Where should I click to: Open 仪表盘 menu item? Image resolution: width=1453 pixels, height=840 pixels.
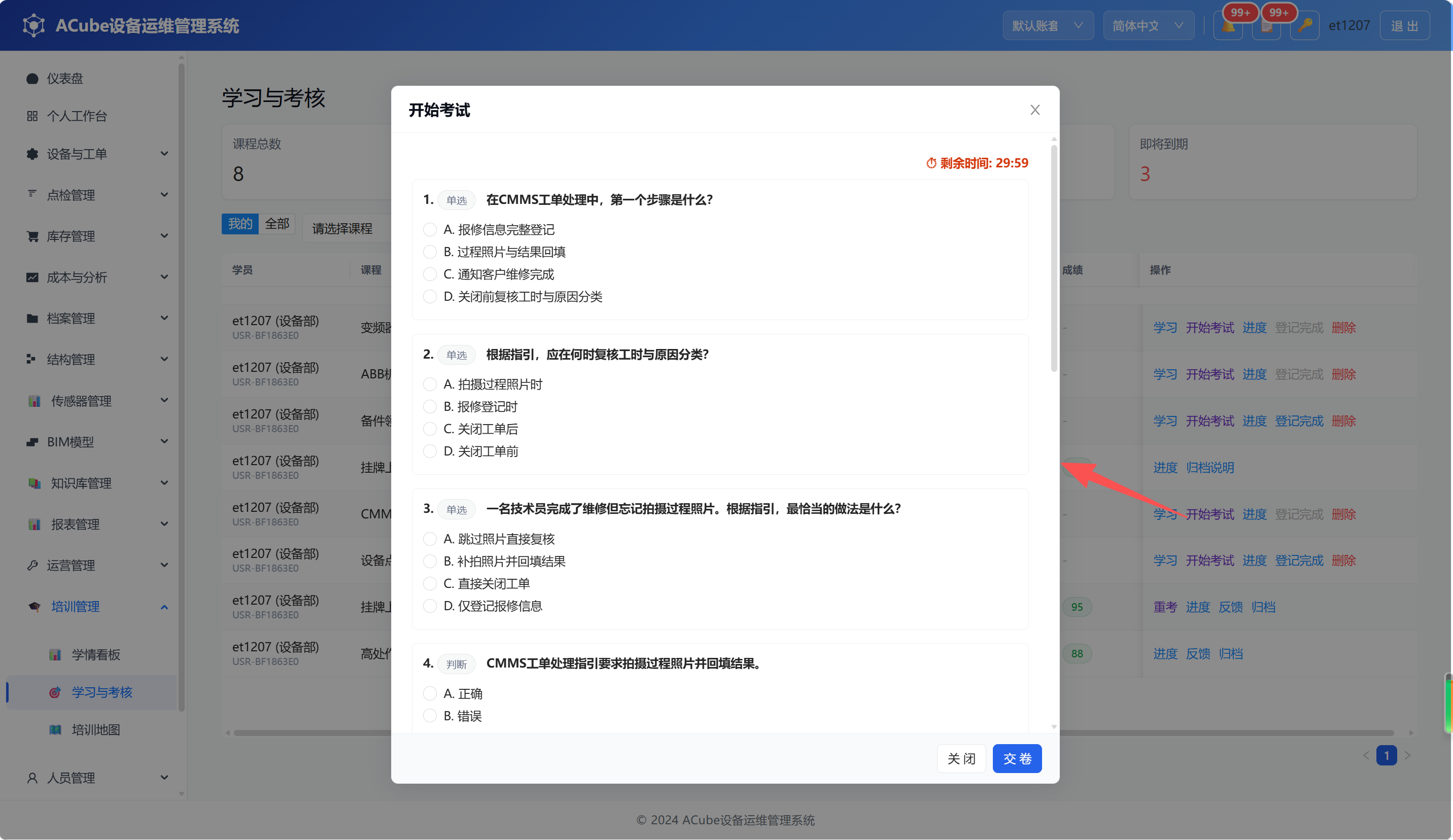[x=64, y=79]
